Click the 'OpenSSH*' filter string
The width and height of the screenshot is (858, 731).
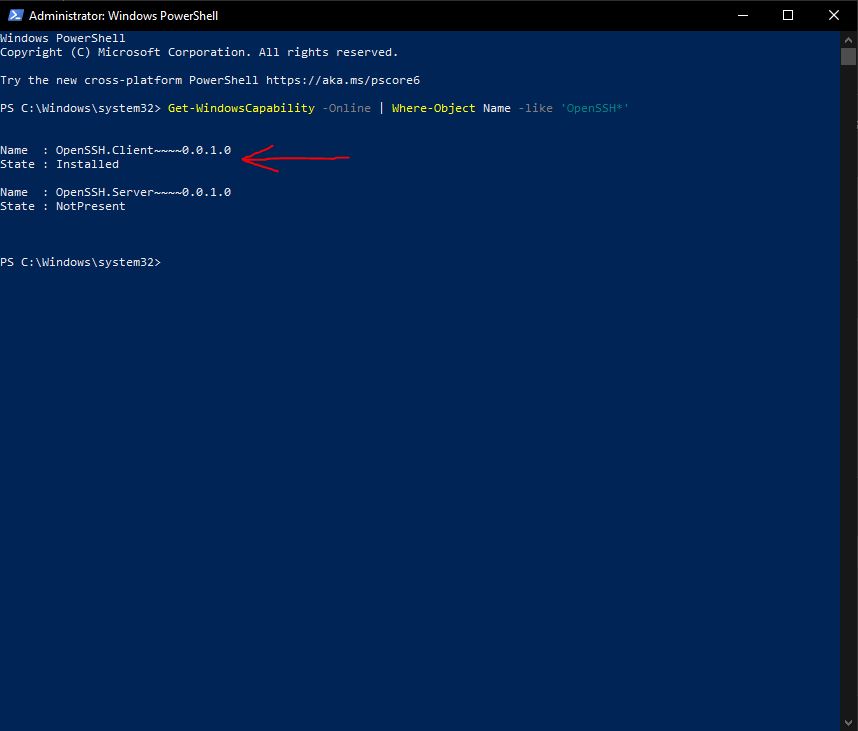click(x=594, y=108)
